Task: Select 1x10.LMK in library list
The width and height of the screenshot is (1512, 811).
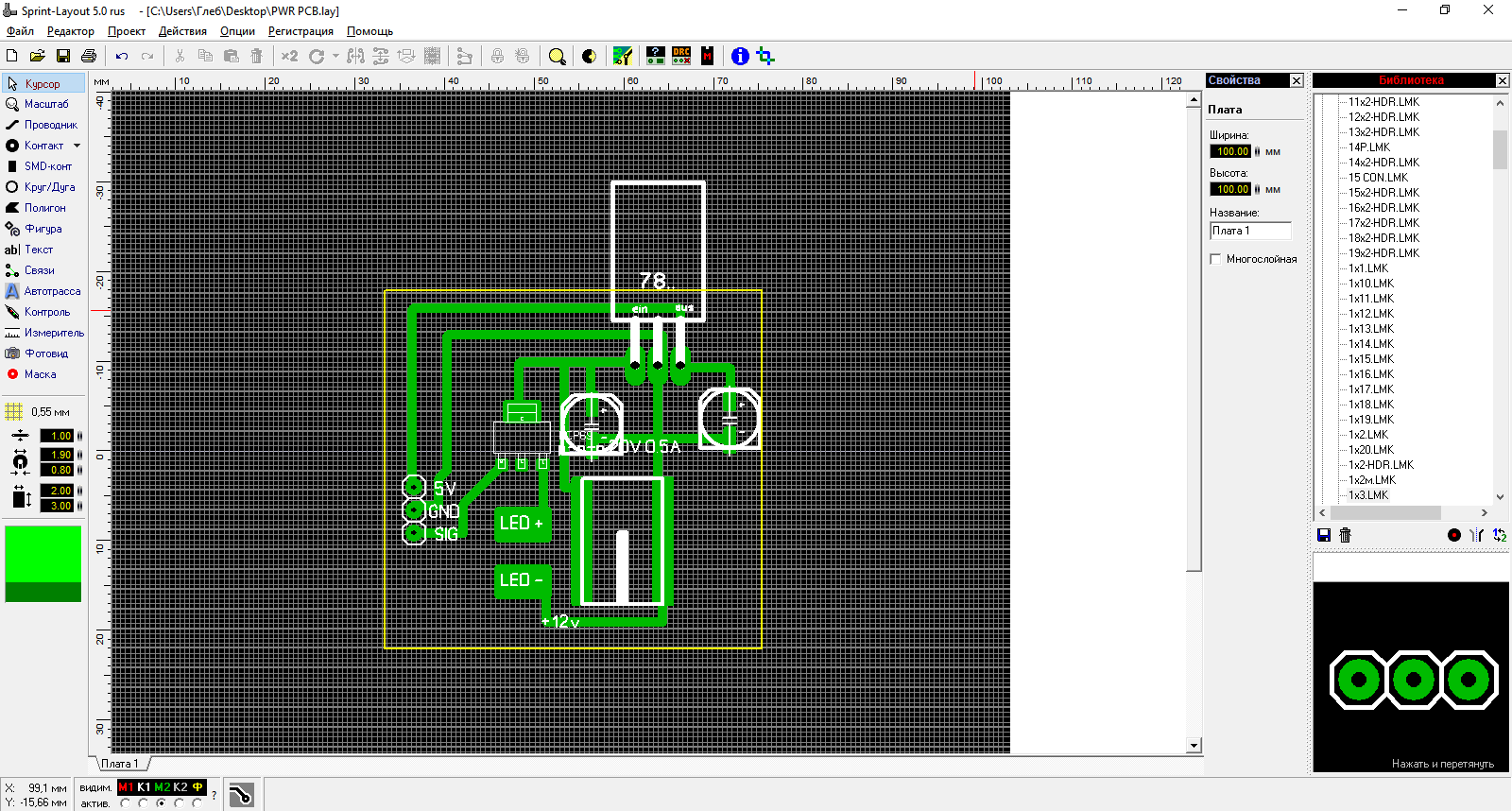Action: click(x=1371, y=284)
